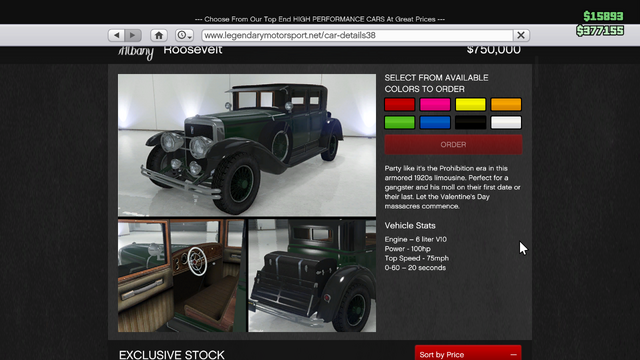Click the Roosevelt car name heading
The width and height of the screenshot is (640, 360).
click(x=193, y=50)
